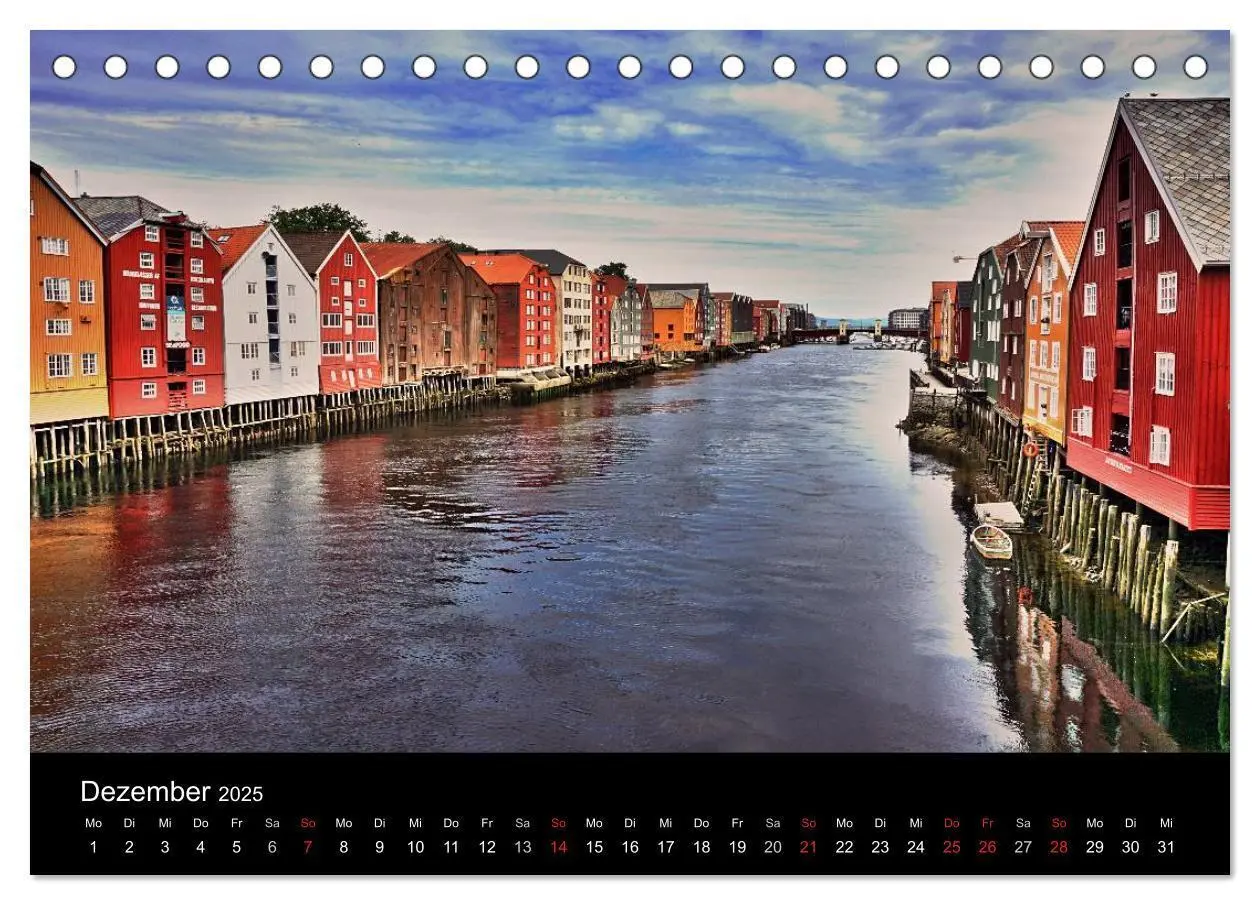The height and width of the screenshot is (905, 1260).
Task: Select date 30 in the calendar strip
Action: pyautogui.click(x=1130, y=847)
